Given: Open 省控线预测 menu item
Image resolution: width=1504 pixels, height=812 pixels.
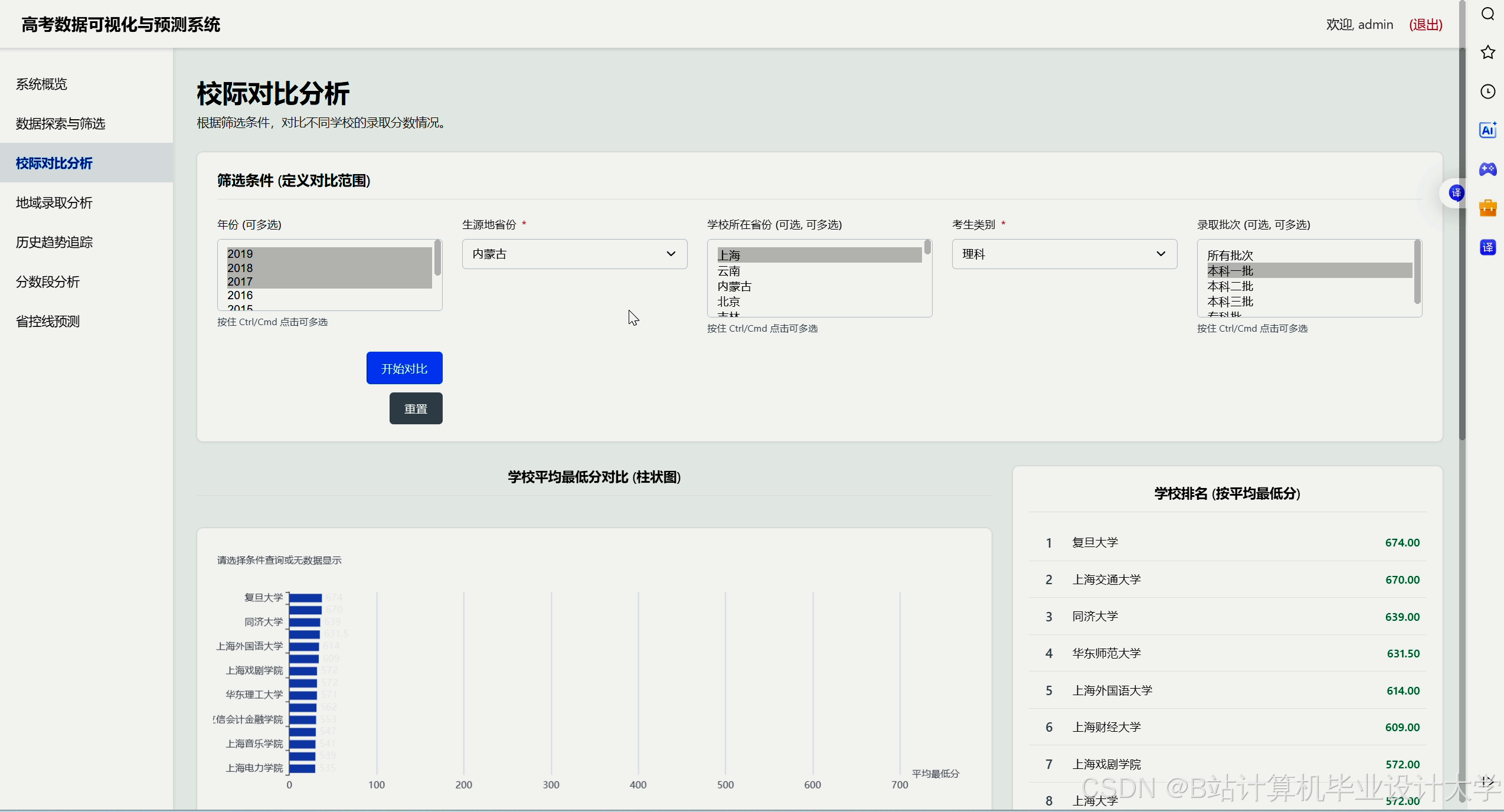Looking at the screenshot, I should pos(48,321).
